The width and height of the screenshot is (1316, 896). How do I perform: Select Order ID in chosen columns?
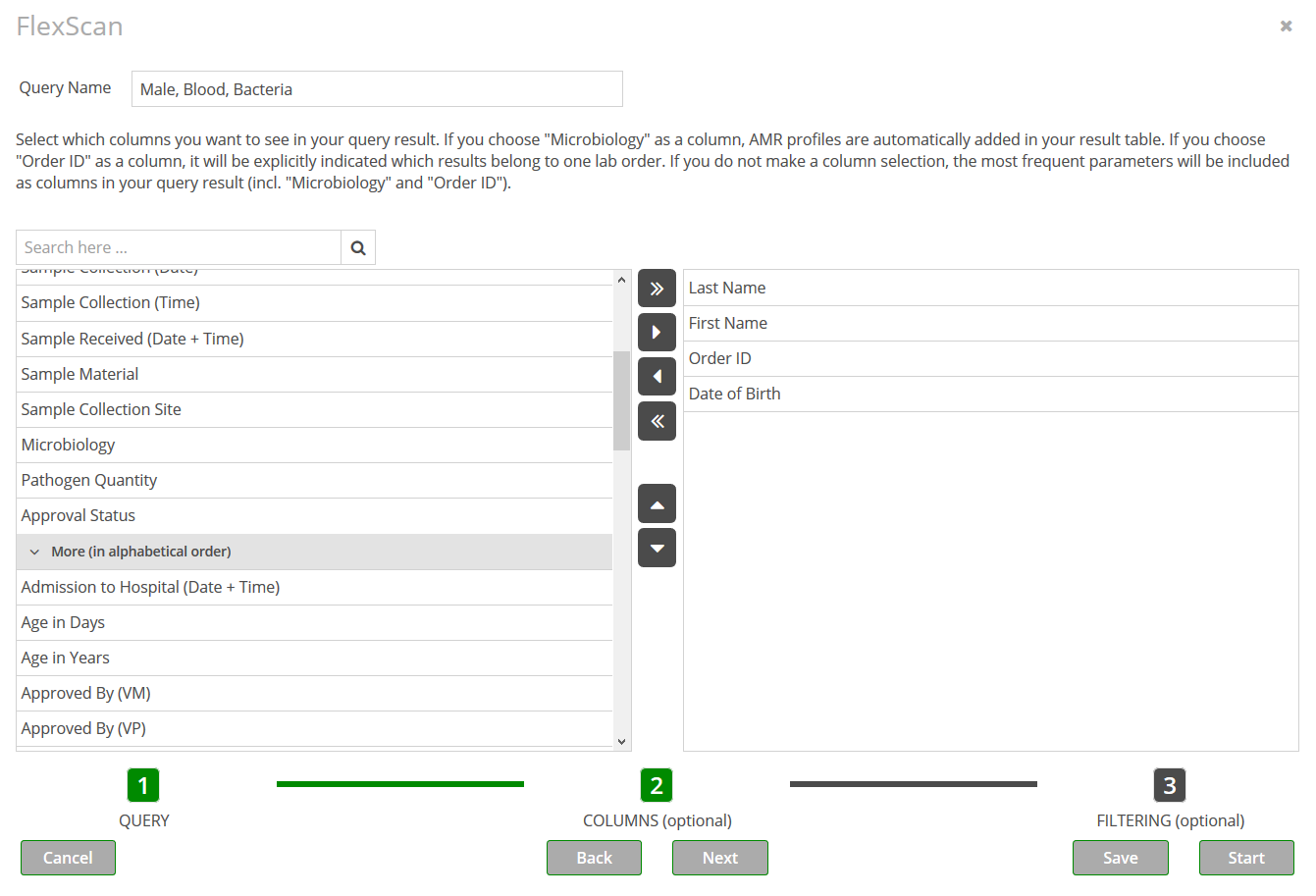coord(991,359)
